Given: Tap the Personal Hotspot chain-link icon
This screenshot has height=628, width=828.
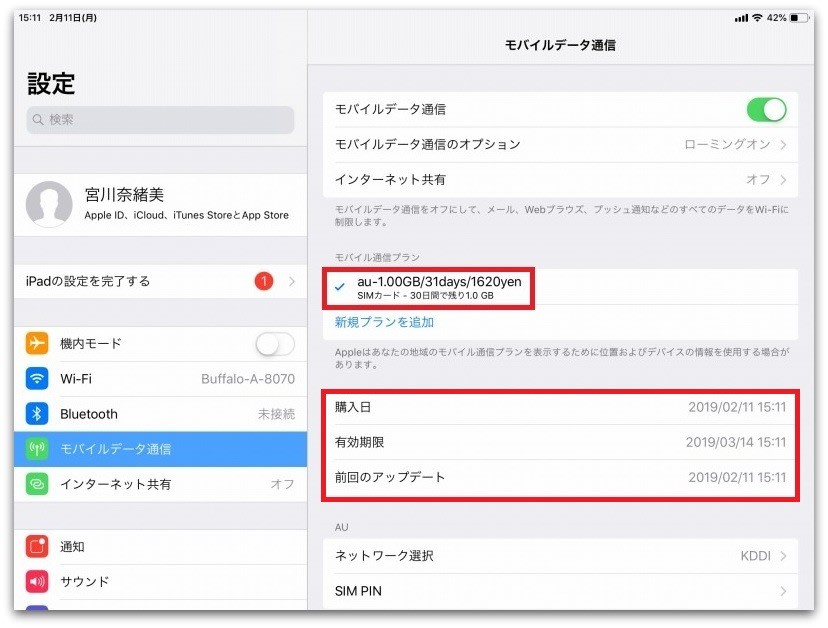Looking at the screenshot, I should (x=37, y=484).
